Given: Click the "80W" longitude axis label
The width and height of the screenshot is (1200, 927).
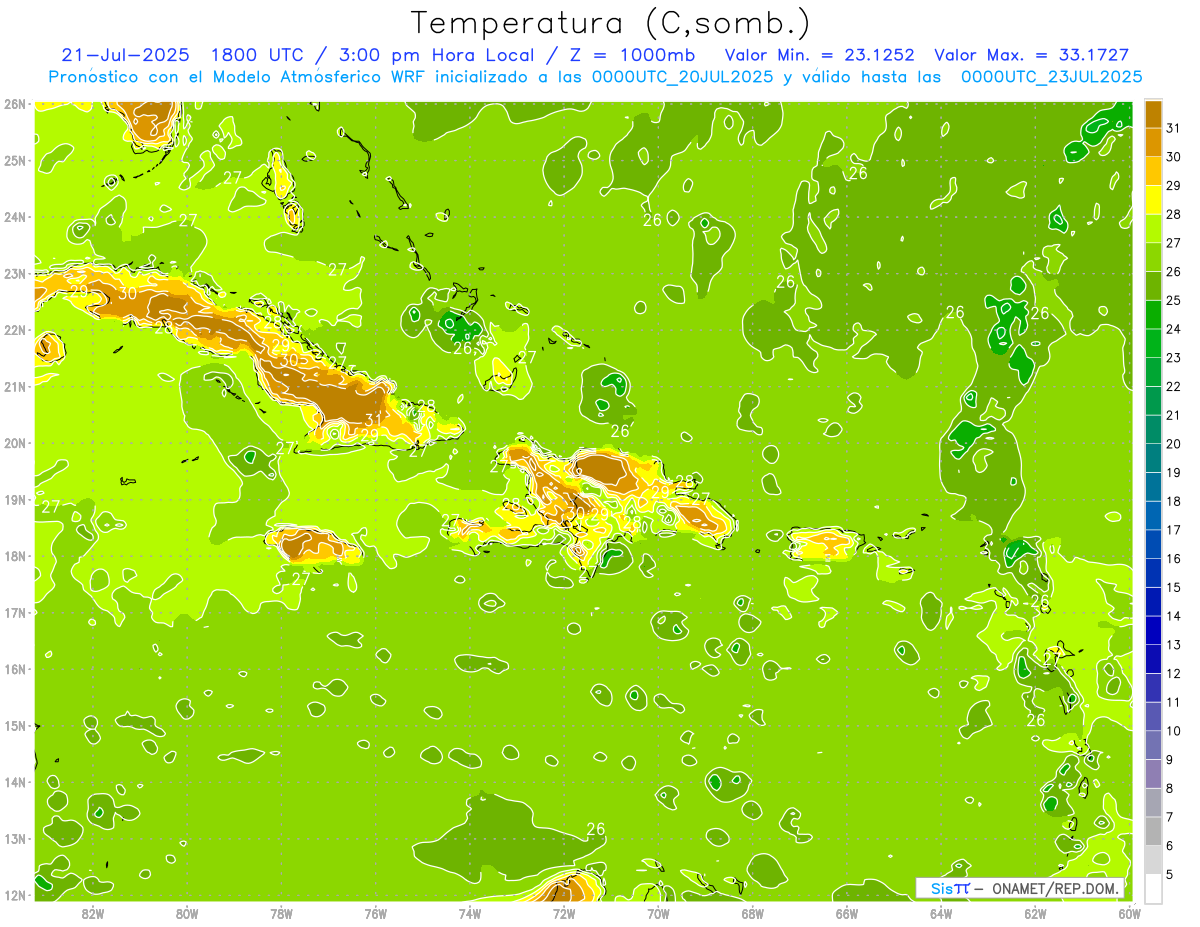Looking at the screenshot, I should [187, 913].
